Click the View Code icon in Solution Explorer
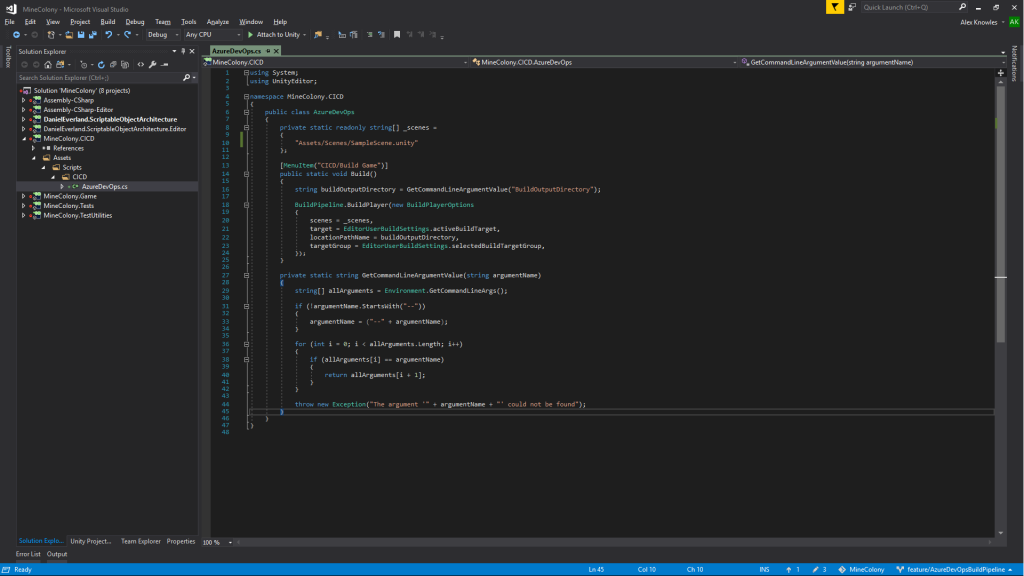Screen dimensions: 1024x576 [140, 64]
